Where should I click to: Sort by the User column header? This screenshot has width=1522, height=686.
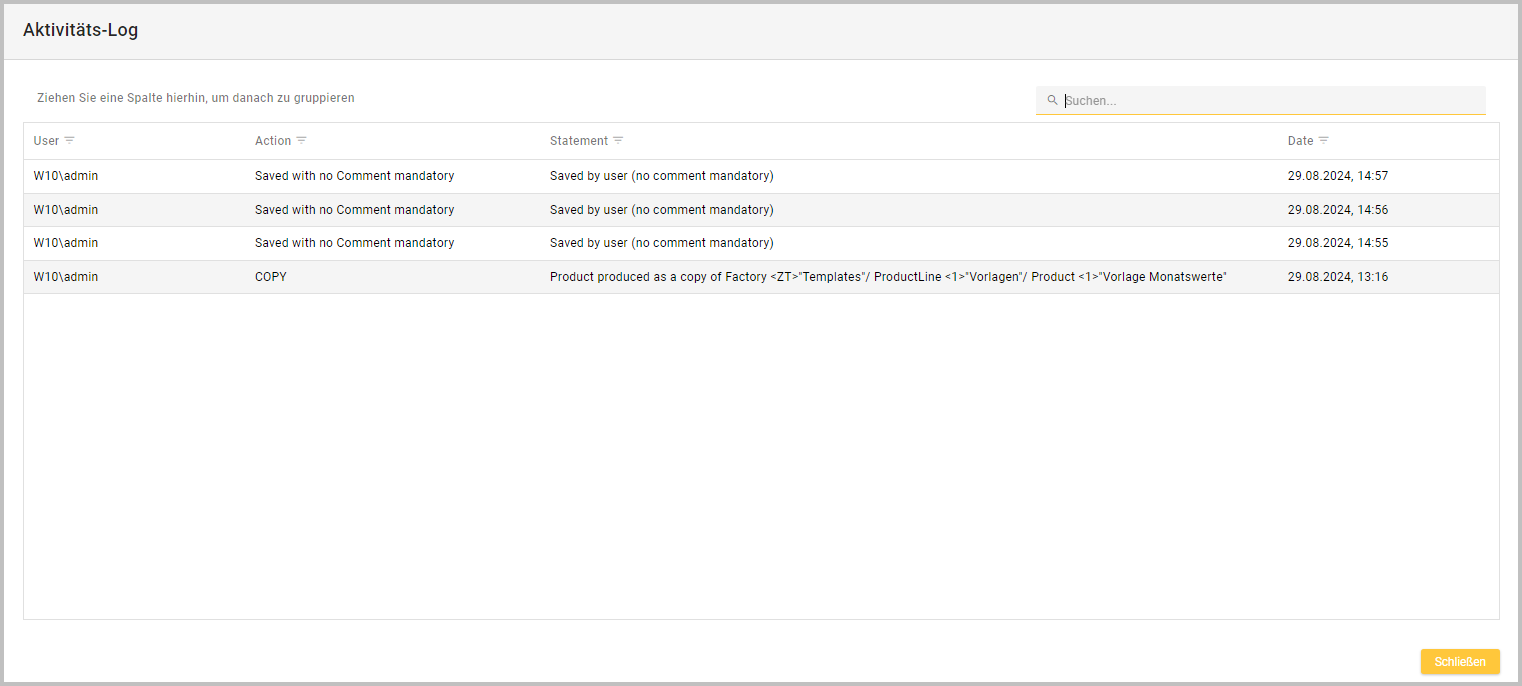pos(46,141)
